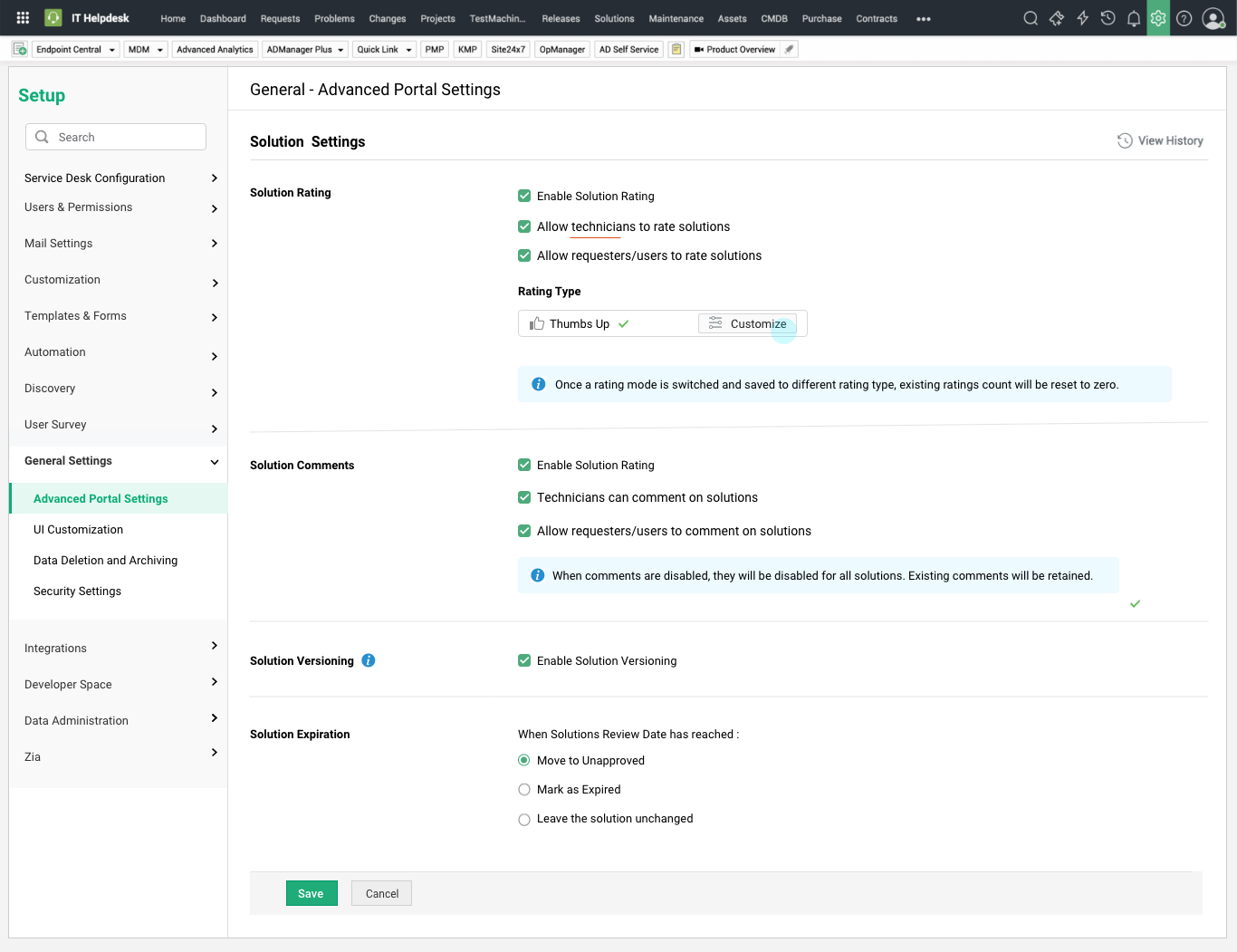Click the new item icon in quick bar

click(20, 49)
